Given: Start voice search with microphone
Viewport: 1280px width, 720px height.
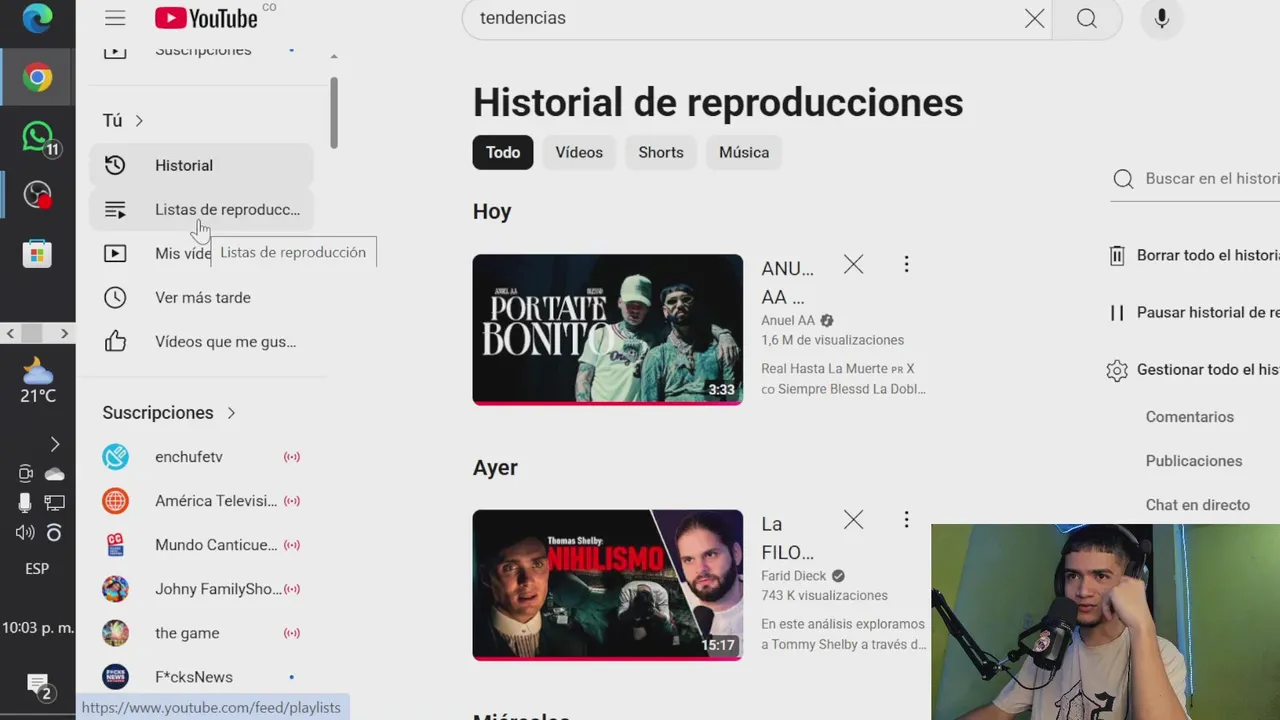Looking at the screenshot, I should 1161,18.
